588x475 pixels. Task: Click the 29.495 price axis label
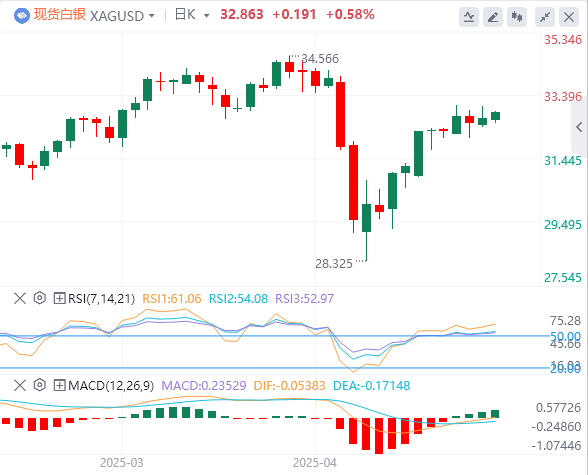click(x=563, y=225)
